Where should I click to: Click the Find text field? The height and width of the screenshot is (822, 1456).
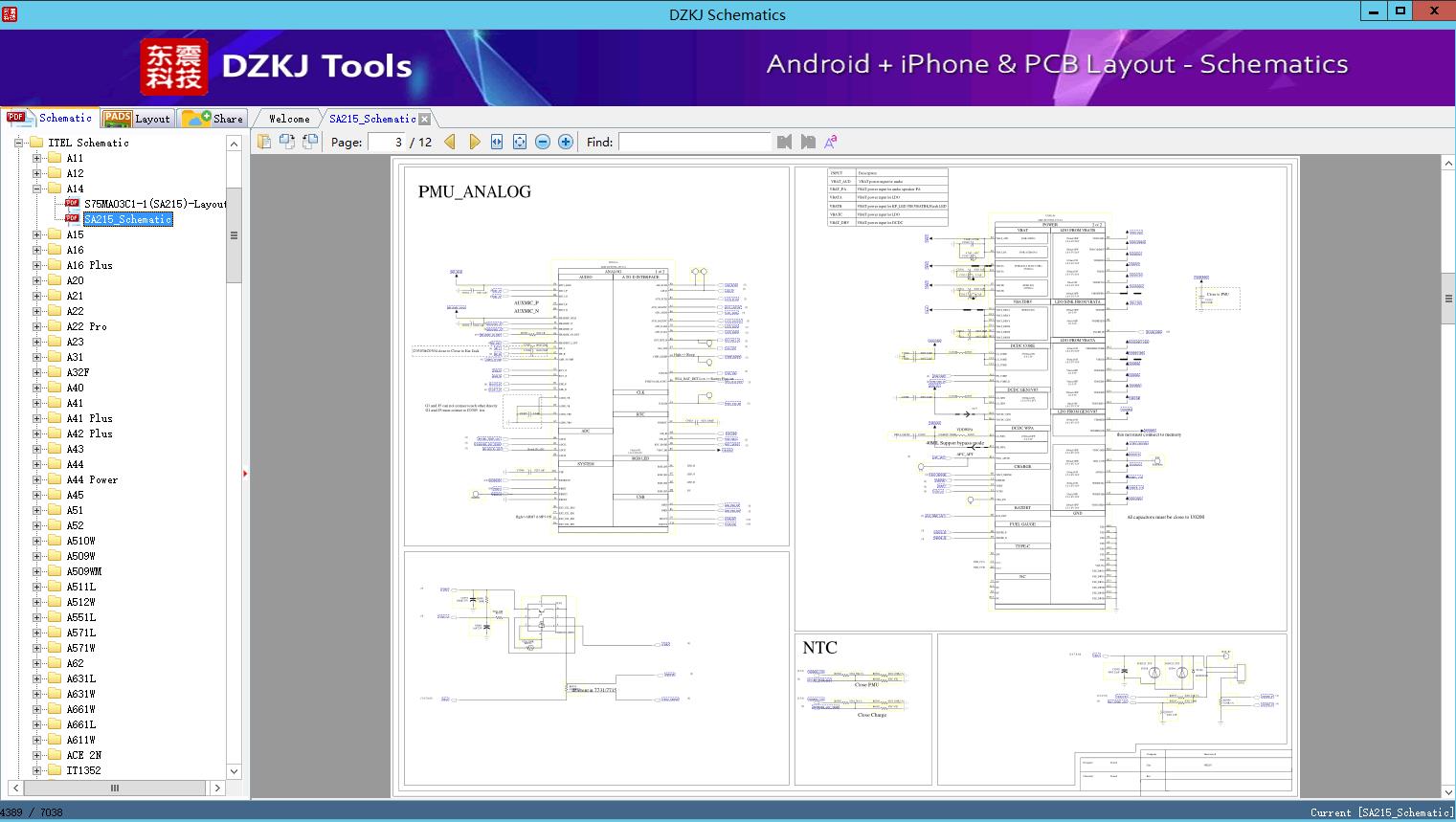pos(694,142)
